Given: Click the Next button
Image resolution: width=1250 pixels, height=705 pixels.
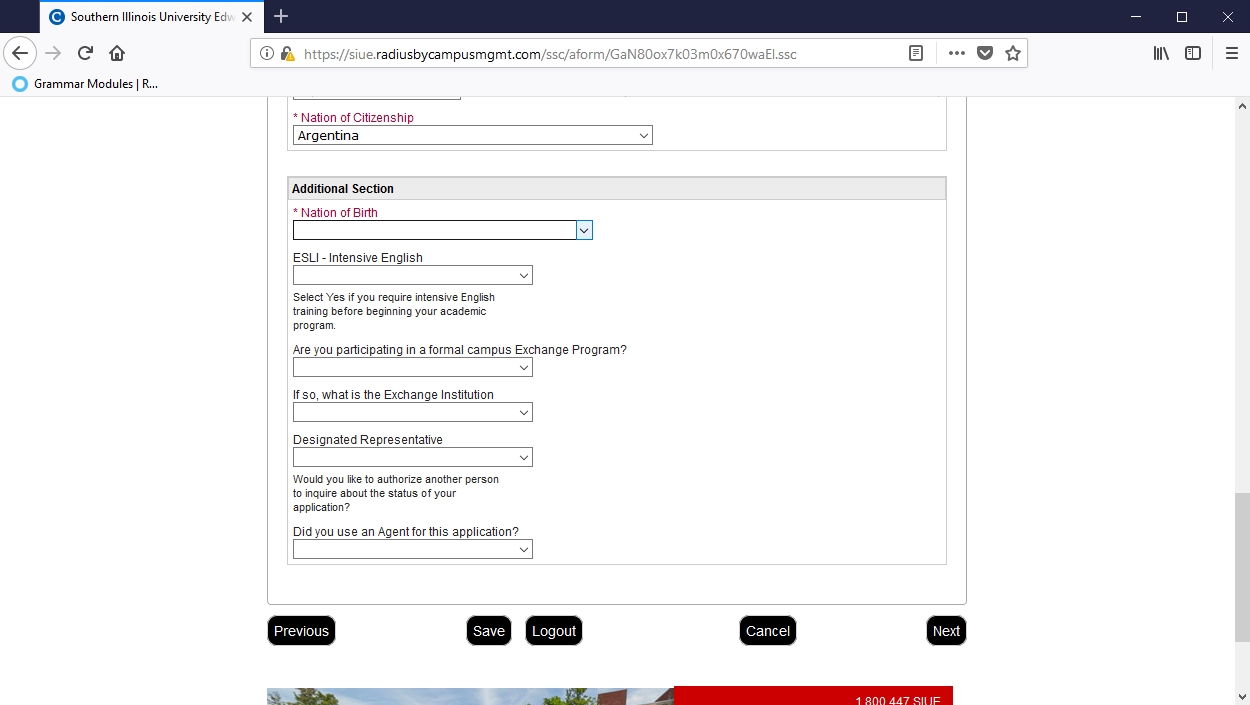Looking at the screenshot, I should pos(946,631).
